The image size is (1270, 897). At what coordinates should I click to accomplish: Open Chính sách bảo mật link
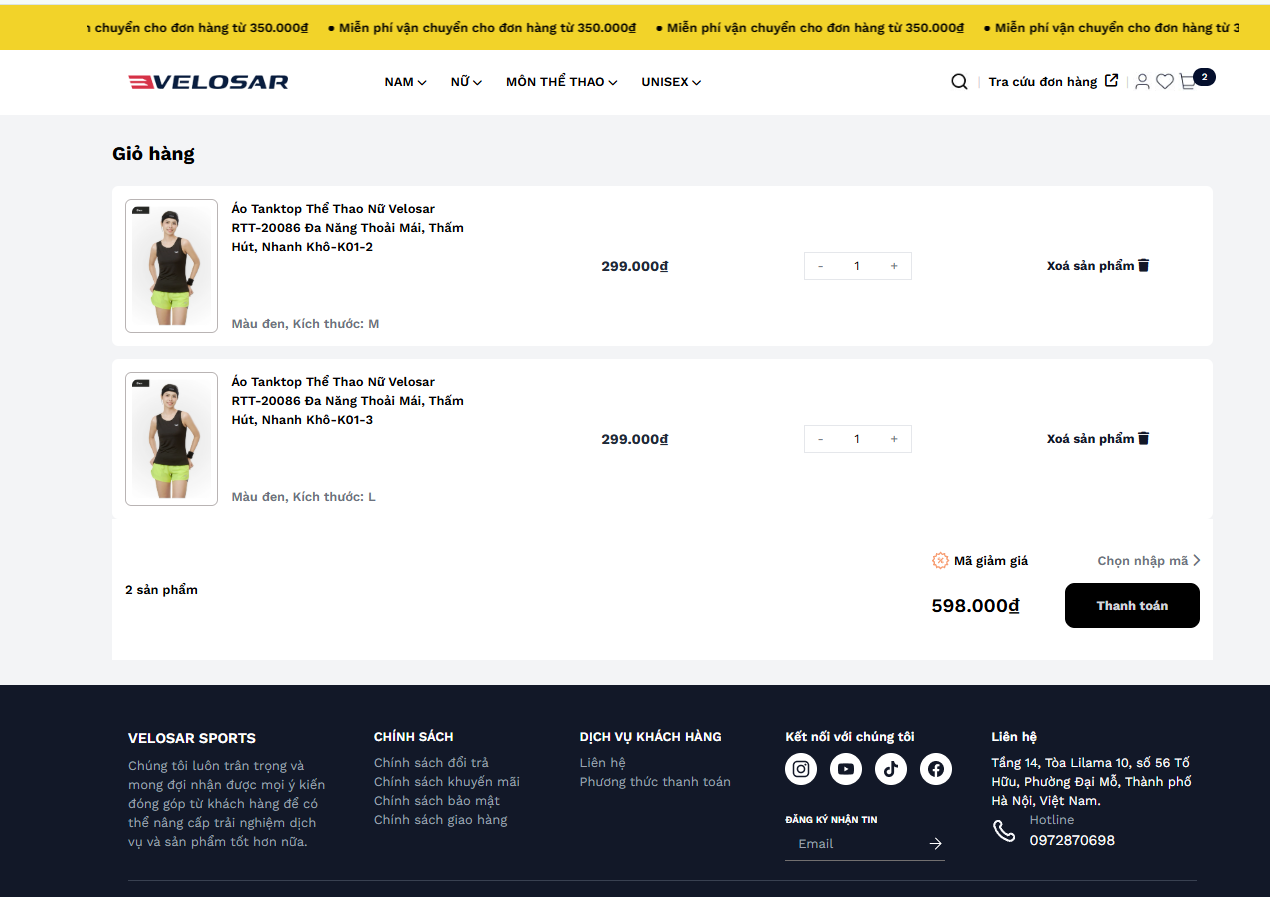(437, 801)
